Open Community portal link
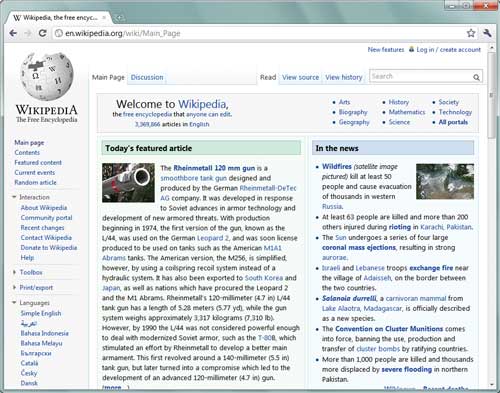Viewport: 500px width, 393px height. coord(46,218)
